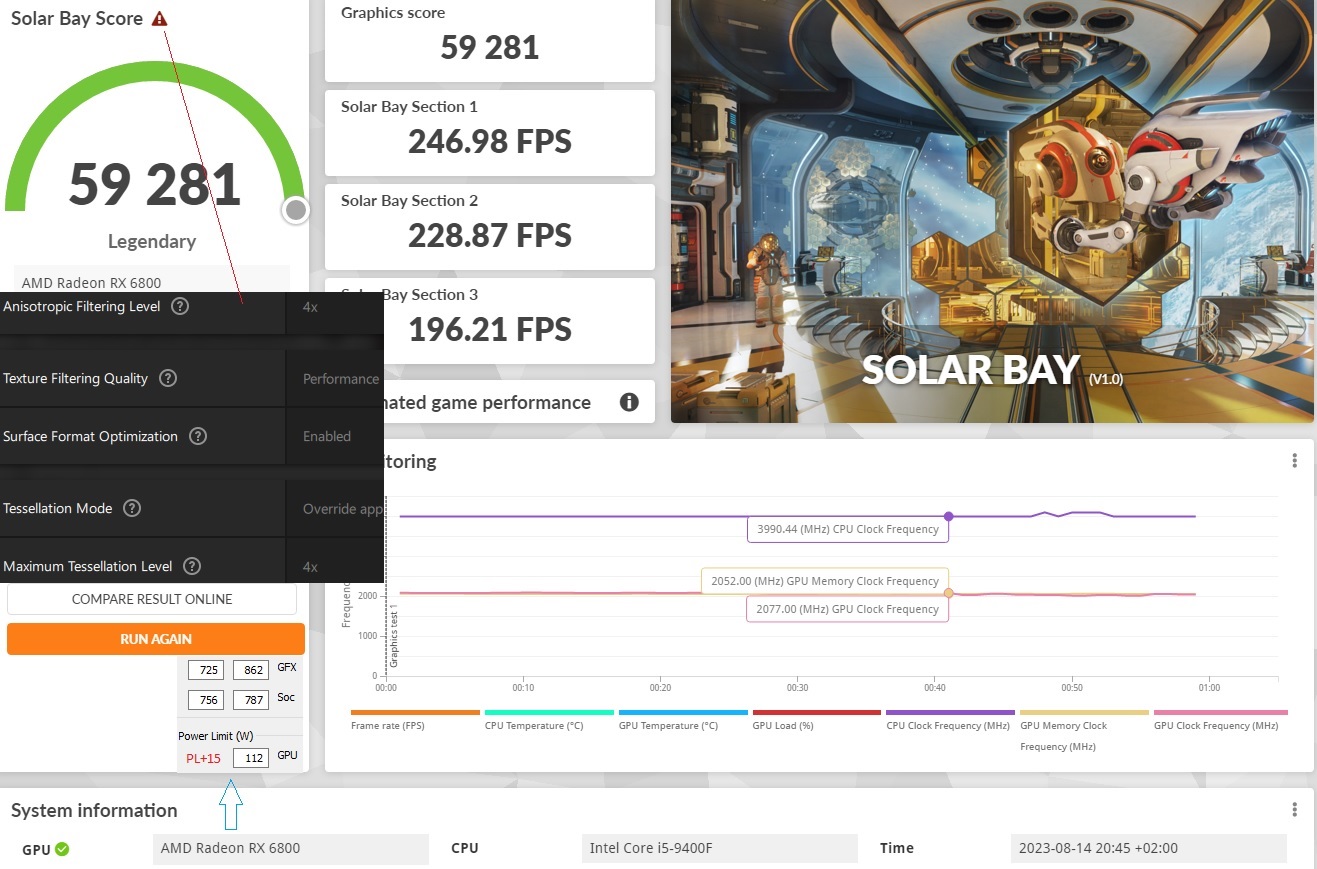Click the orange GPU memory clock data point
The width and height of the screenshot is (1317, 869).
click(x=948, y=593)
